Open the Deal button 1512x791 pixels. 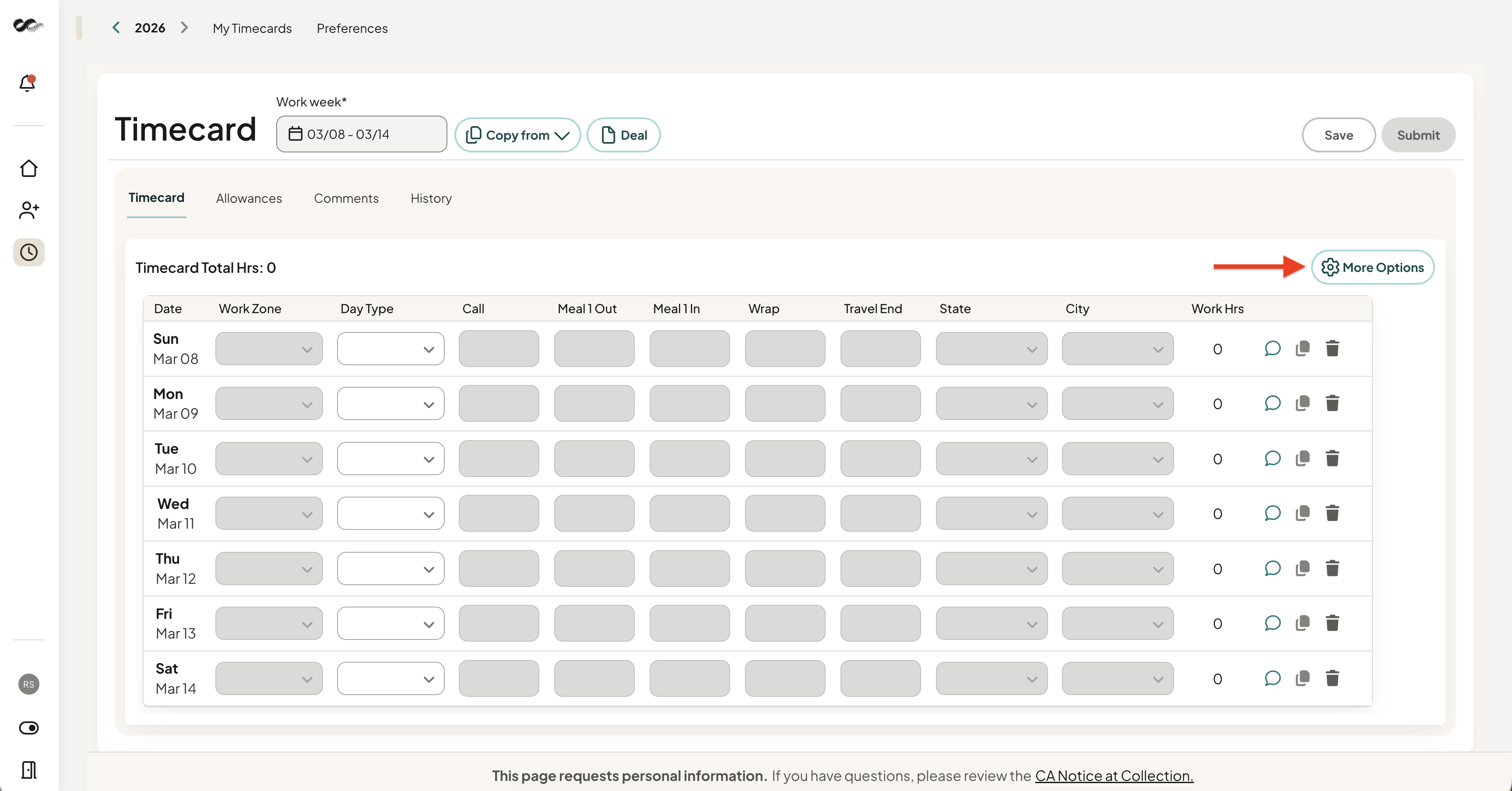[x=623, y=135]
